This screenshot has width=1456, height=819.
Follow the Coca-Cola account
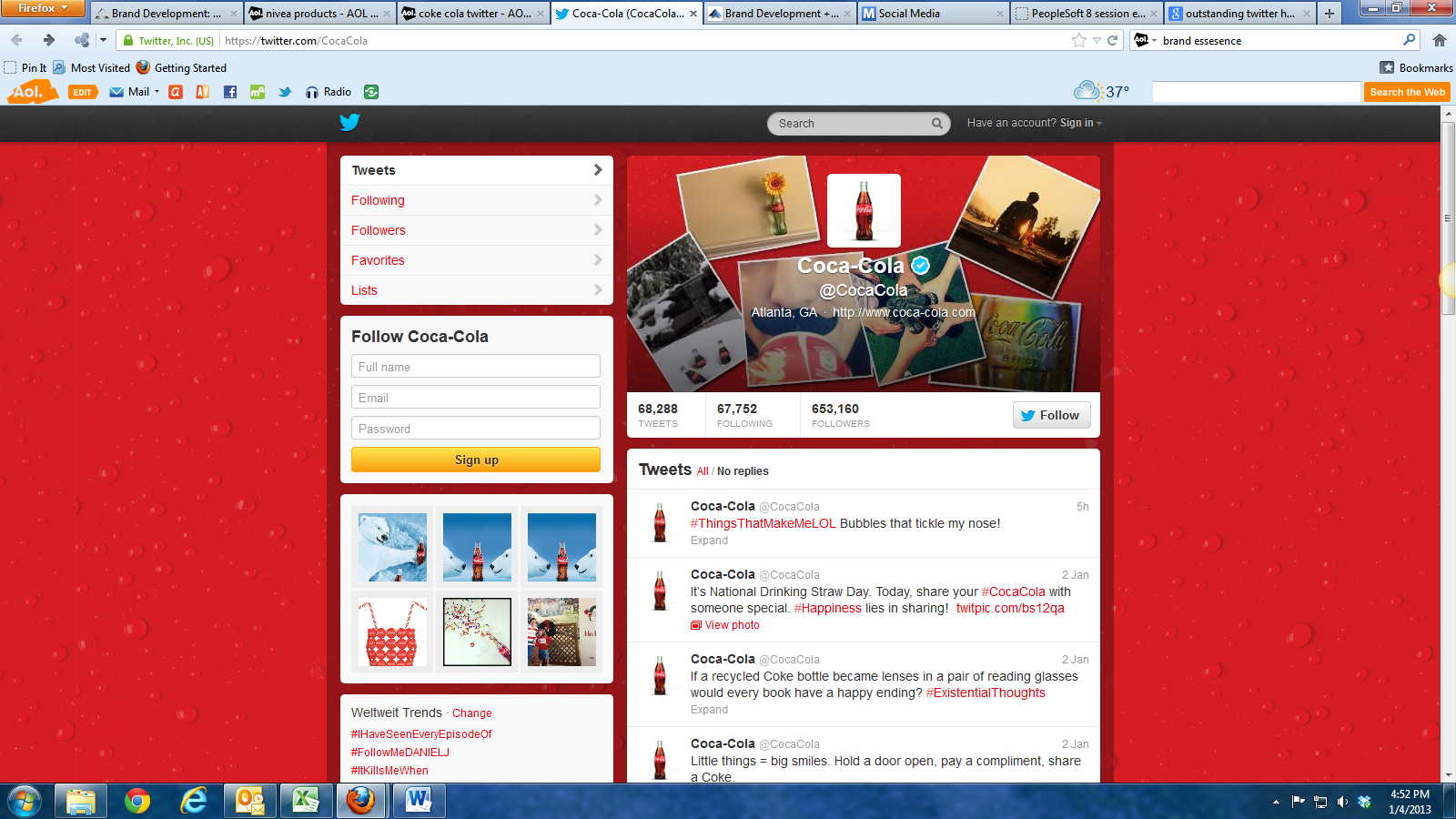tap(1050, 415)
